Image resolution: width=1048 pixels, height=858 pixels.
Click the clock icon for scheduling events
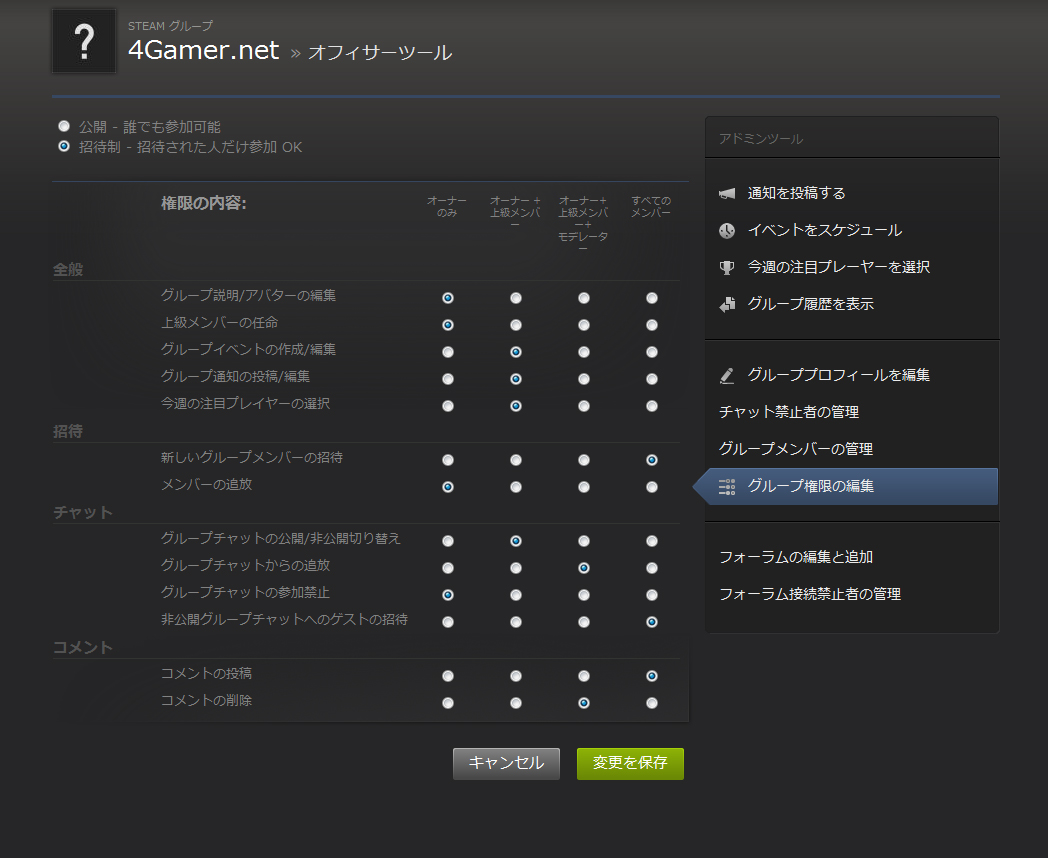point(727,231)
